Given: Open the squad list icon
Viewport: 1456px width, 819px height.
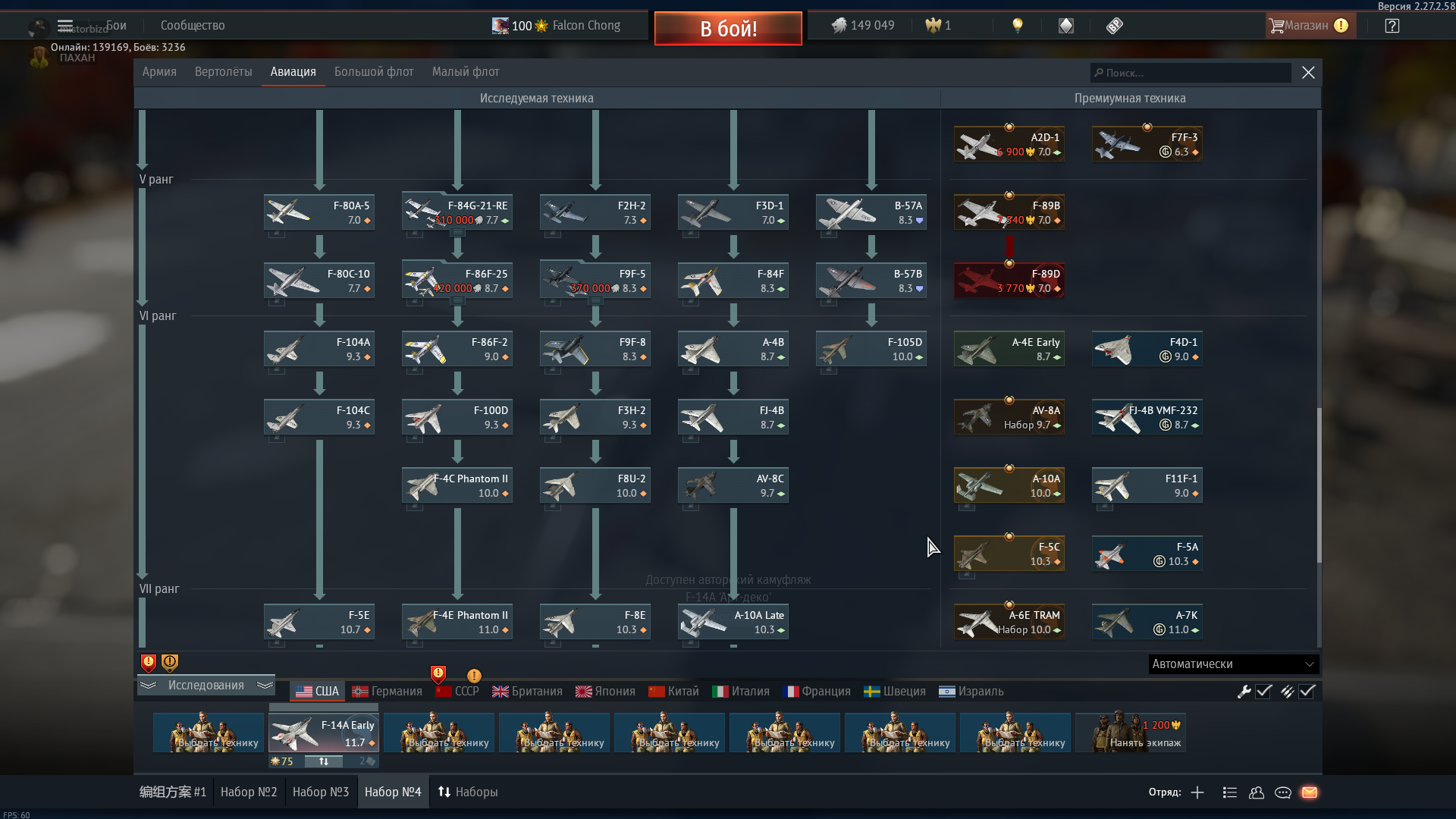Looking at the screenshot, I should pos(1229,792).
